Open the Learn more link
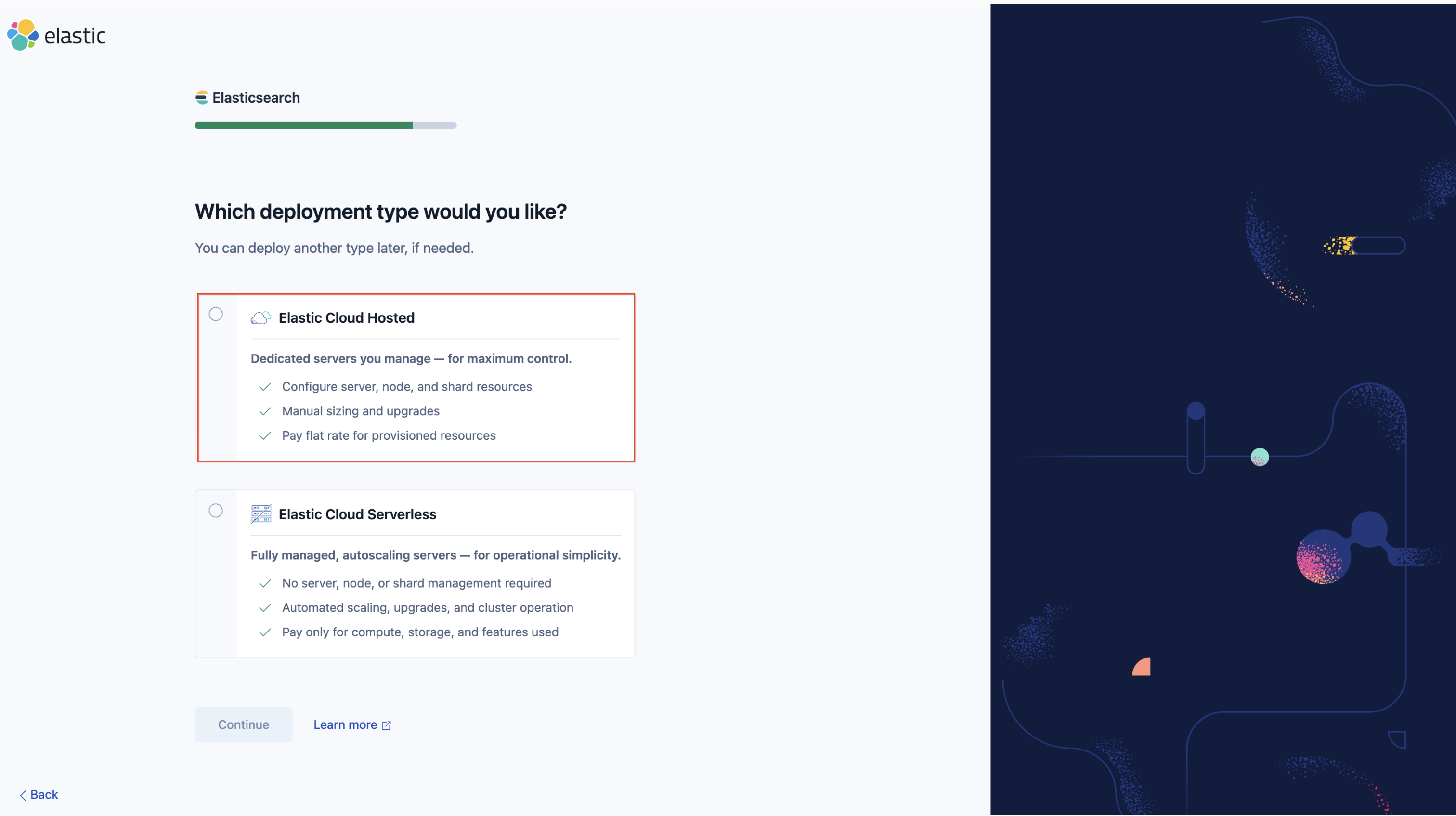This screenshot has height=816, width=1456. (345, 724)
